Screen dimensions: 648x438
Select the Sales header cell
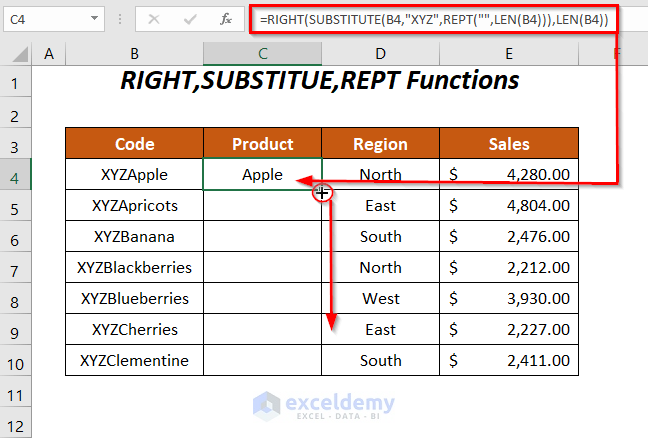coord(509,144)
